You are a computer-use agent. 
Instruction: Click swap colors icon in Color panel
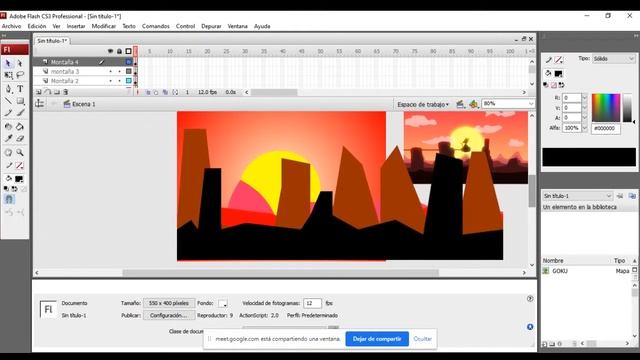562,85
